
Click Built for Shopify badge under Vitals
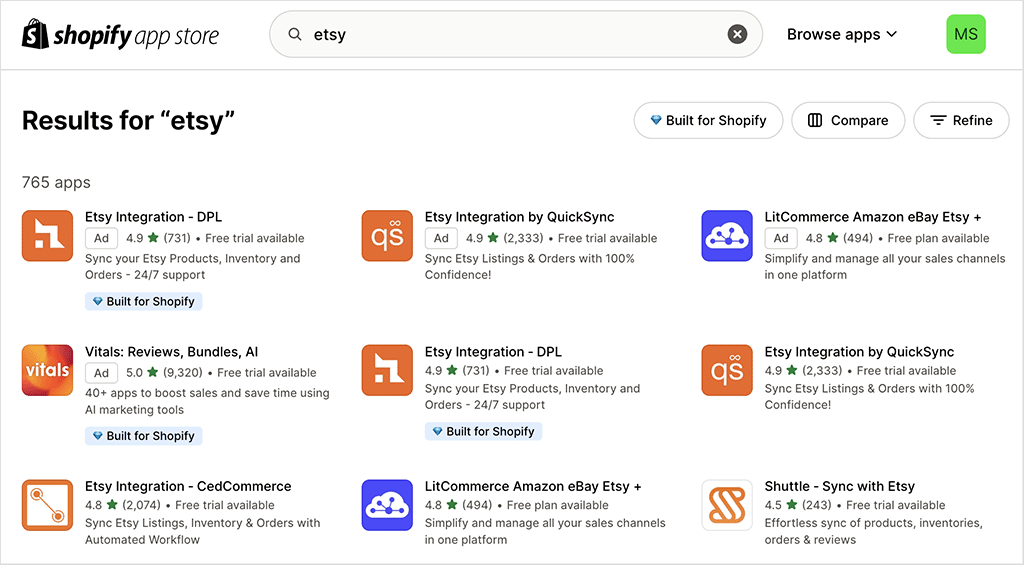coord(144,436)
